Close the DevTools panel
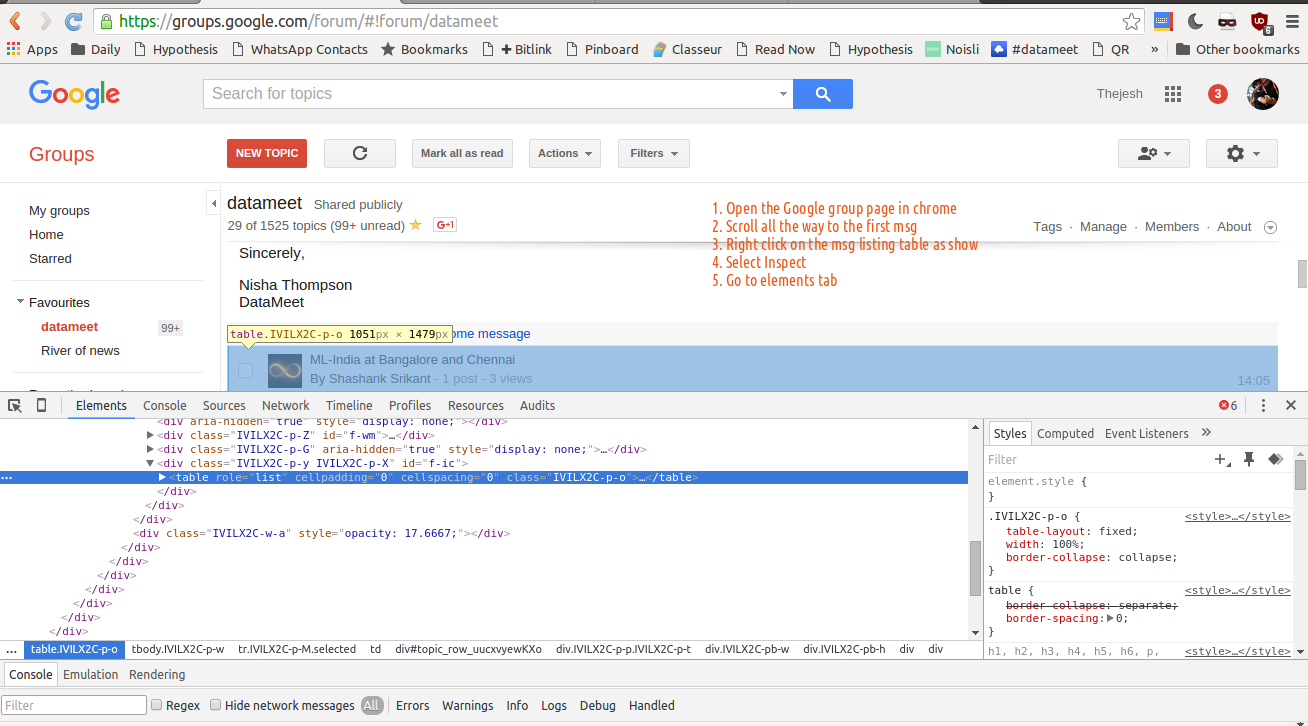 tap(1291, 405)
